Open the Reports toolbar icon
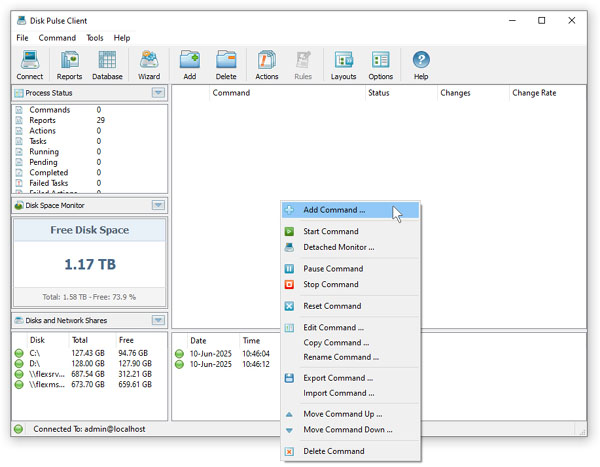Image resolution: width=600 pixels, height=467 pixels. tap(69, 65)
